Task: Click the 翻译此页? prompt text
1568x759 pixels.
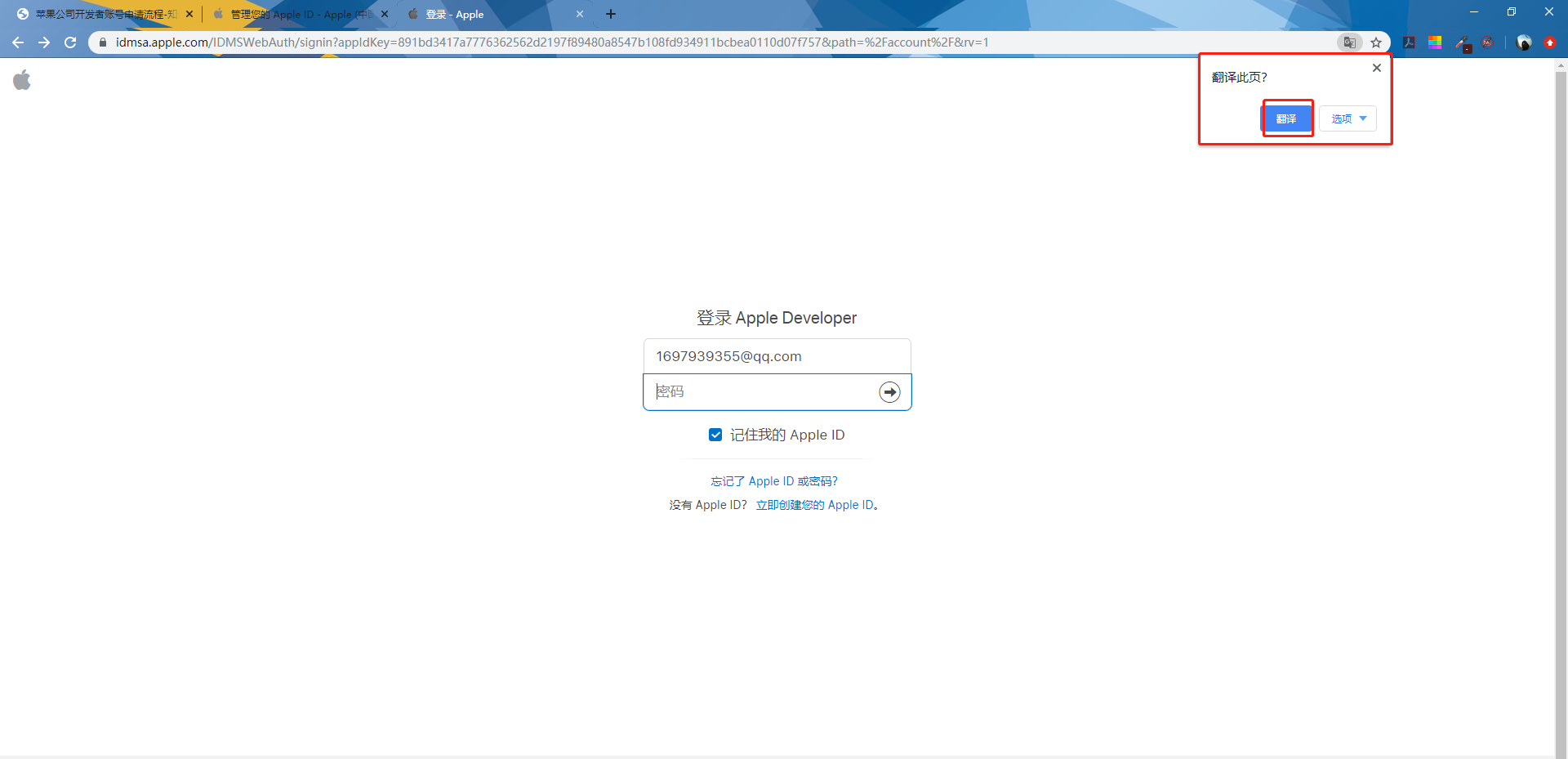Action: pyautogui.click(x=1240, y=78)
